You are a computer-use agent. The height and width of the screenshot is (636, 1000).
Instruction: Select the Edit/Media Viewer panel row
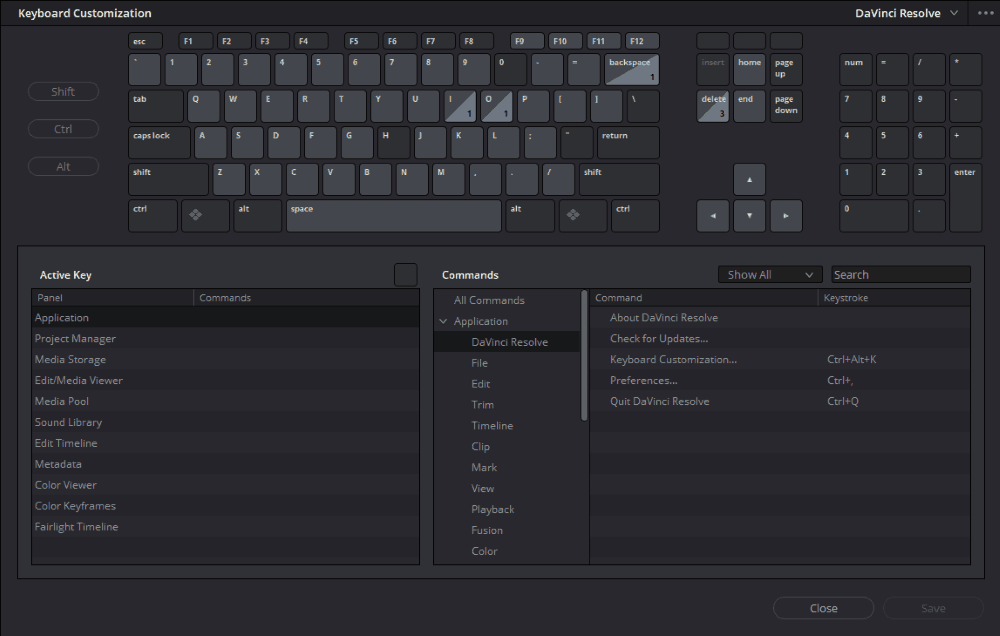(x=226, y=381)
